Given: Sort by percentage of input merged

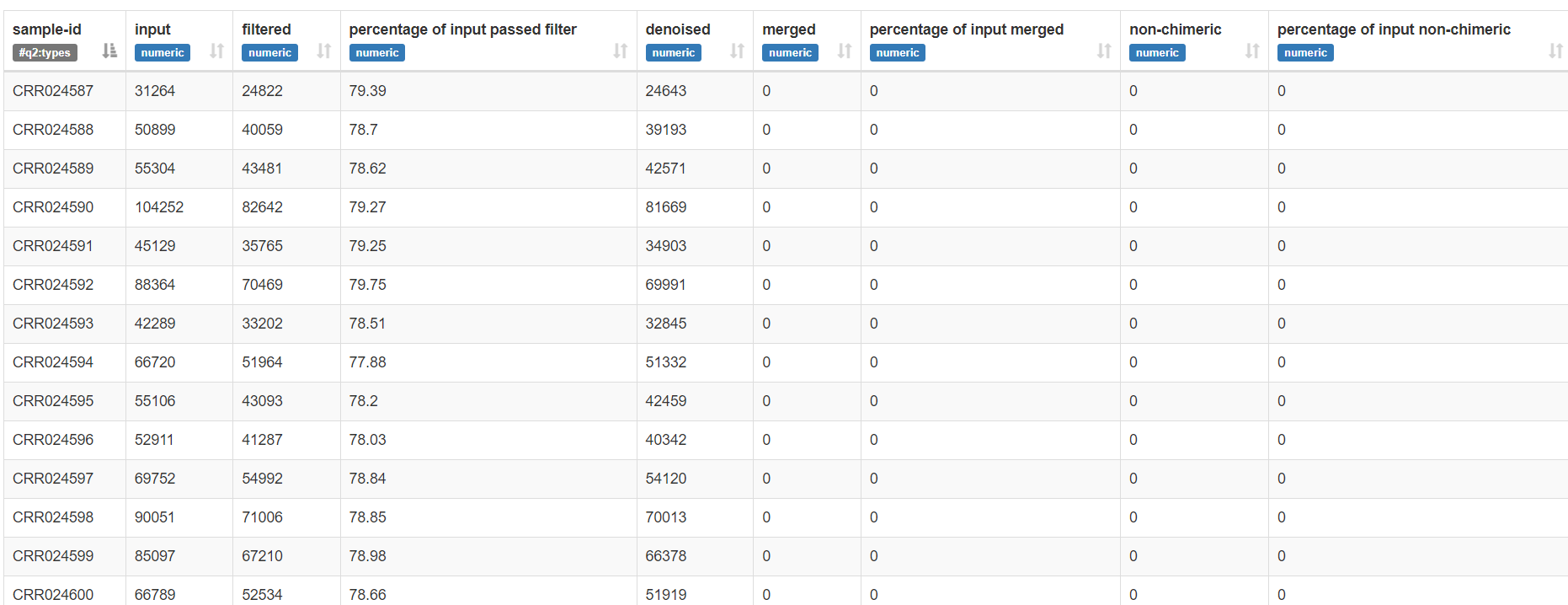Looking at the screenshot, I should 1103,51.
